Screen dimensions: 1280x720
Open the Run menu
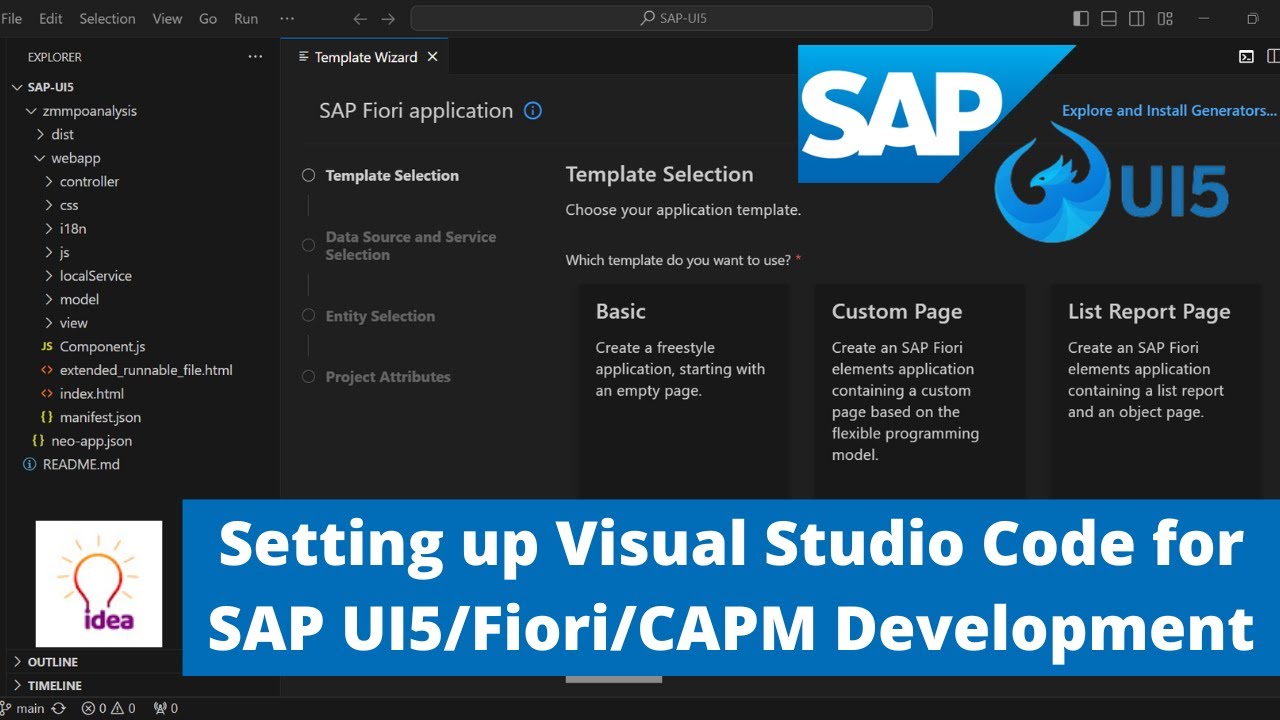[x=246, y=19]
